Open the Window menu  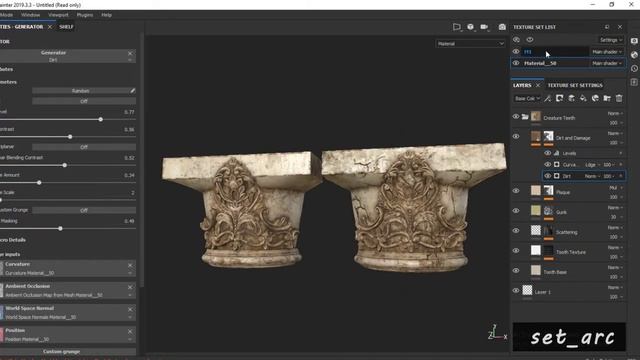point(31,15)
